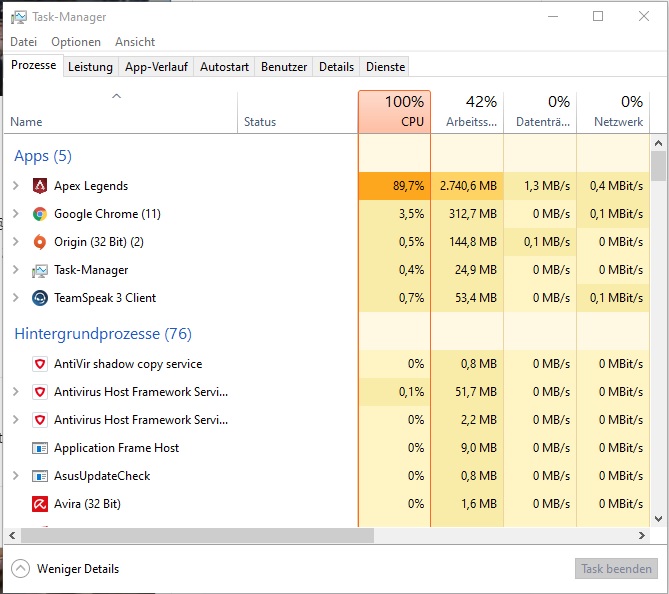Click the Weniger Details link
The height and width of the screenshot is (594, 669).
78,569
